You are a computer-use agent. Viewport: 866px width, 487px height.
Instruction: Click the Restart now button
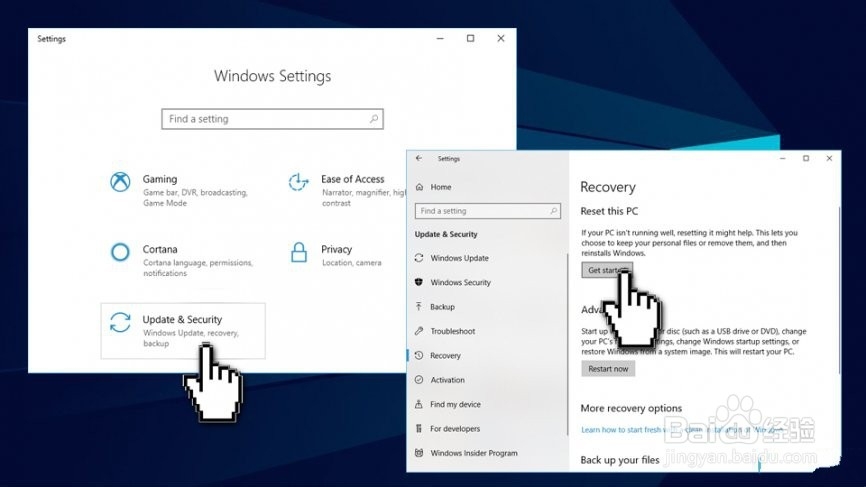tap(608, 369)
